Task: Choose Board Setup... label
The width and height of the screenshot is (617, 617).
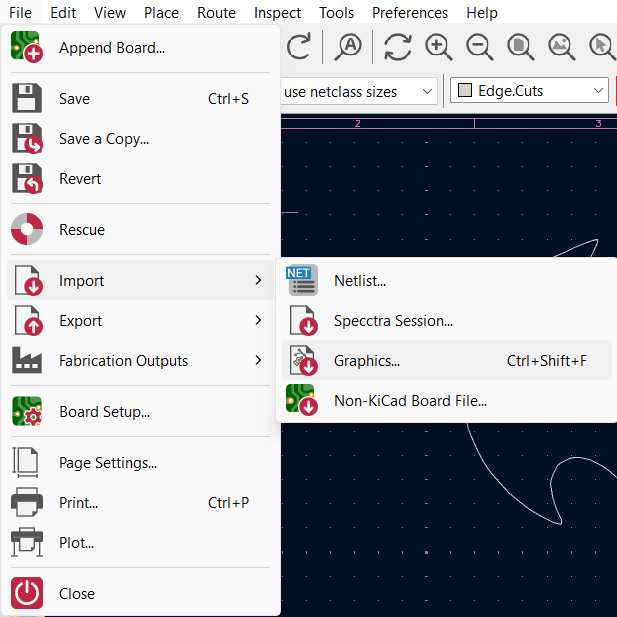Action: coord(104,412)
